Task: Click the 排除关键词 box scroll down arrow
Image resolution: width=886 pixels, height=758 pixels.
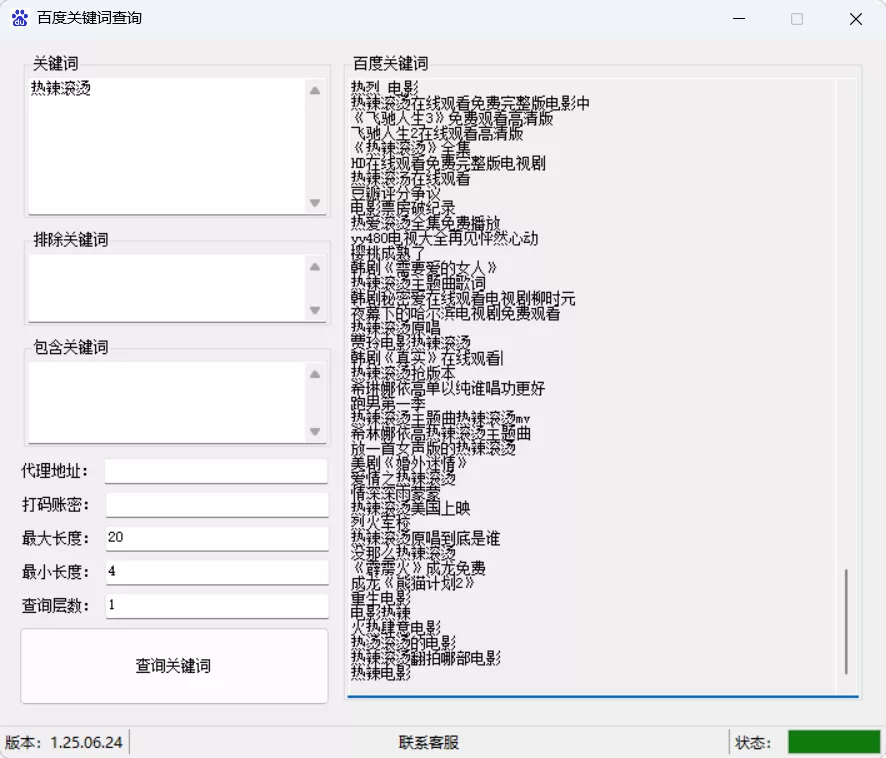Action: pyautogui.click(x=315, y=310)
